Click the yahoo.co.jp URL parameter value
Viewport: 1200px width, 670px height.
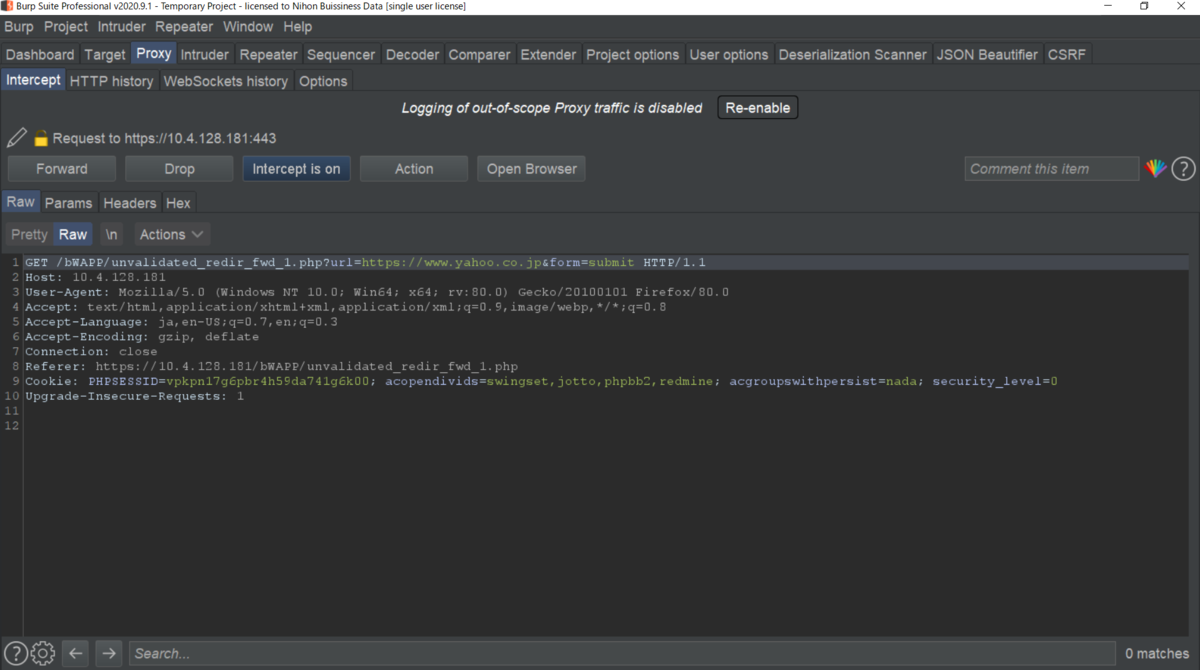451,263
